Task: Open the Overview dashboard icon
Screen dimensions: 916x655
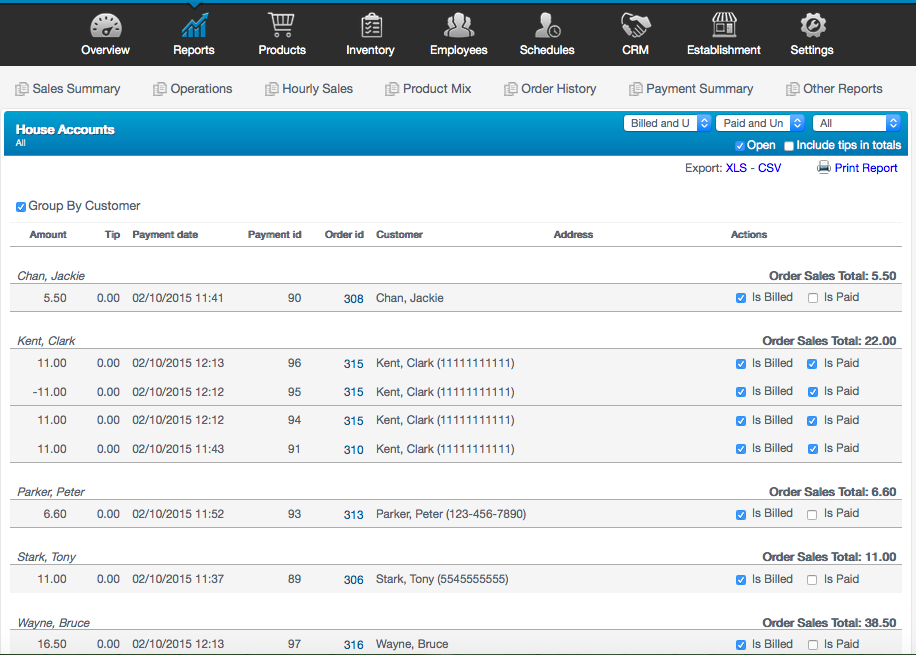Action: point(105,26)
